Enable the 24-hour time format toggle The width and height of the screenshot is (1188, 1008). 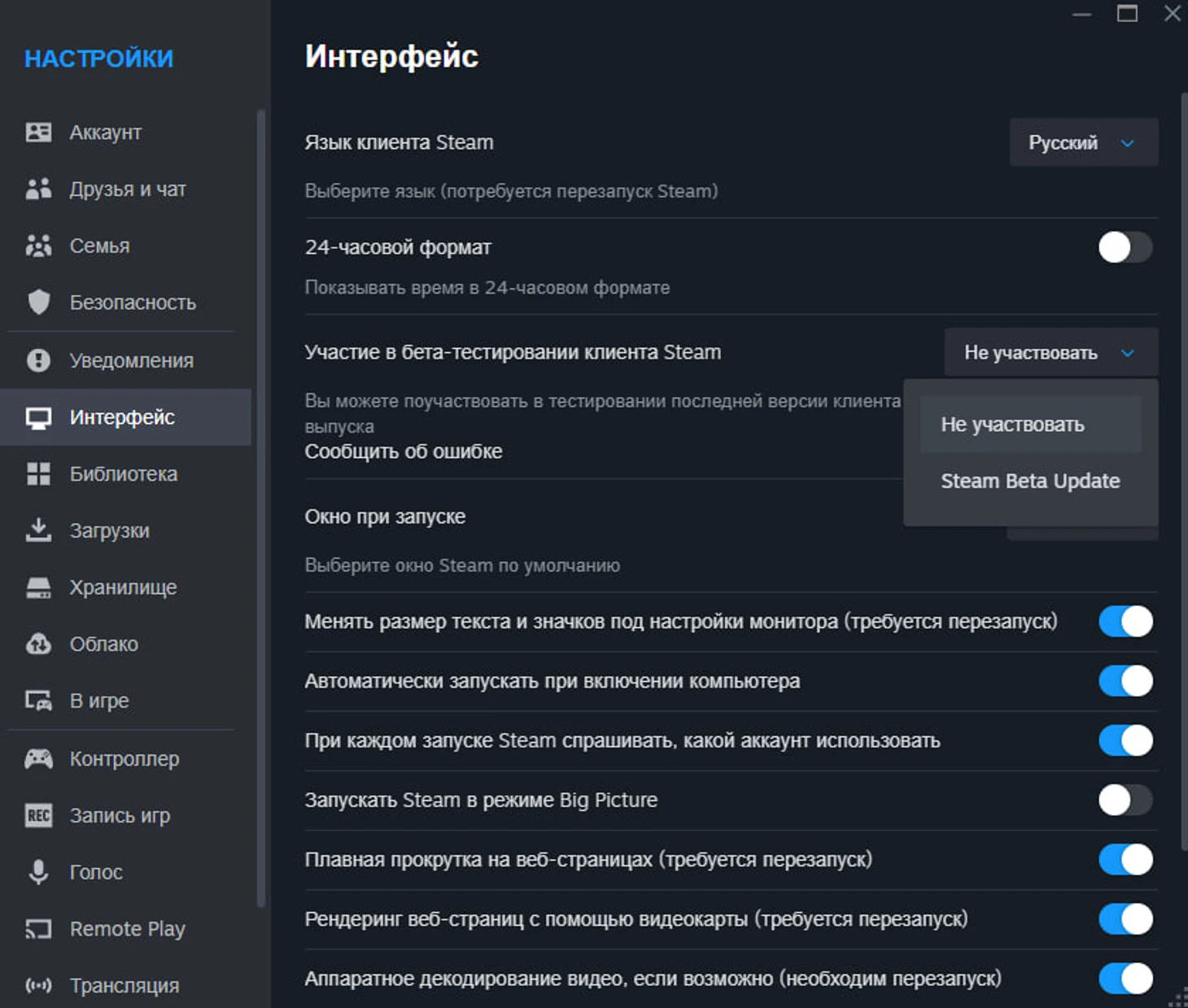1125,247
